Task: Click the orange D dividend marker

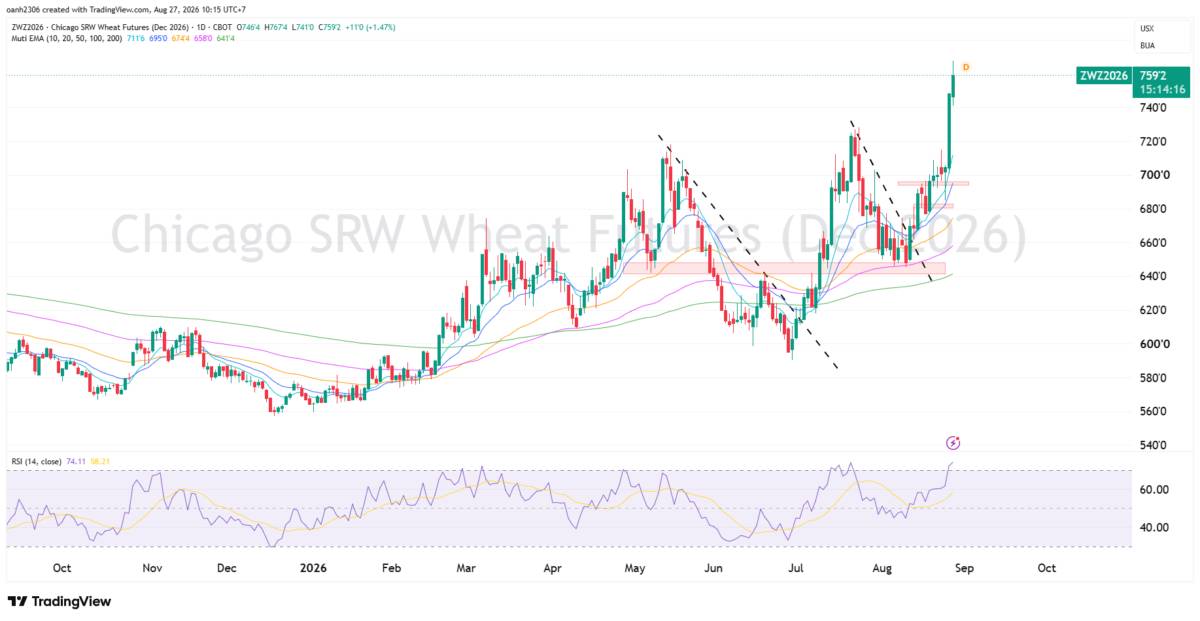Action: click(x=965, y=67)
